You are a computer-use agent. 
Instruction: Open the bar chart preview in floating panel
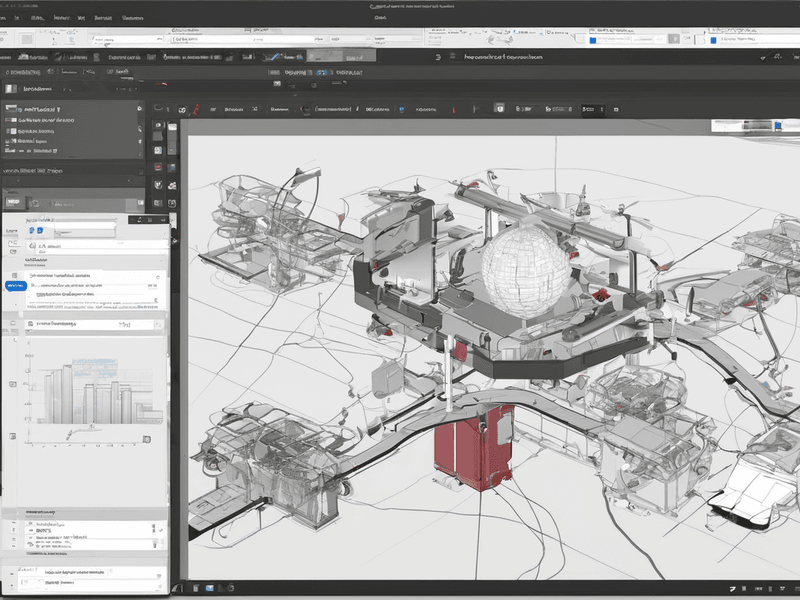tap(94, 392)
